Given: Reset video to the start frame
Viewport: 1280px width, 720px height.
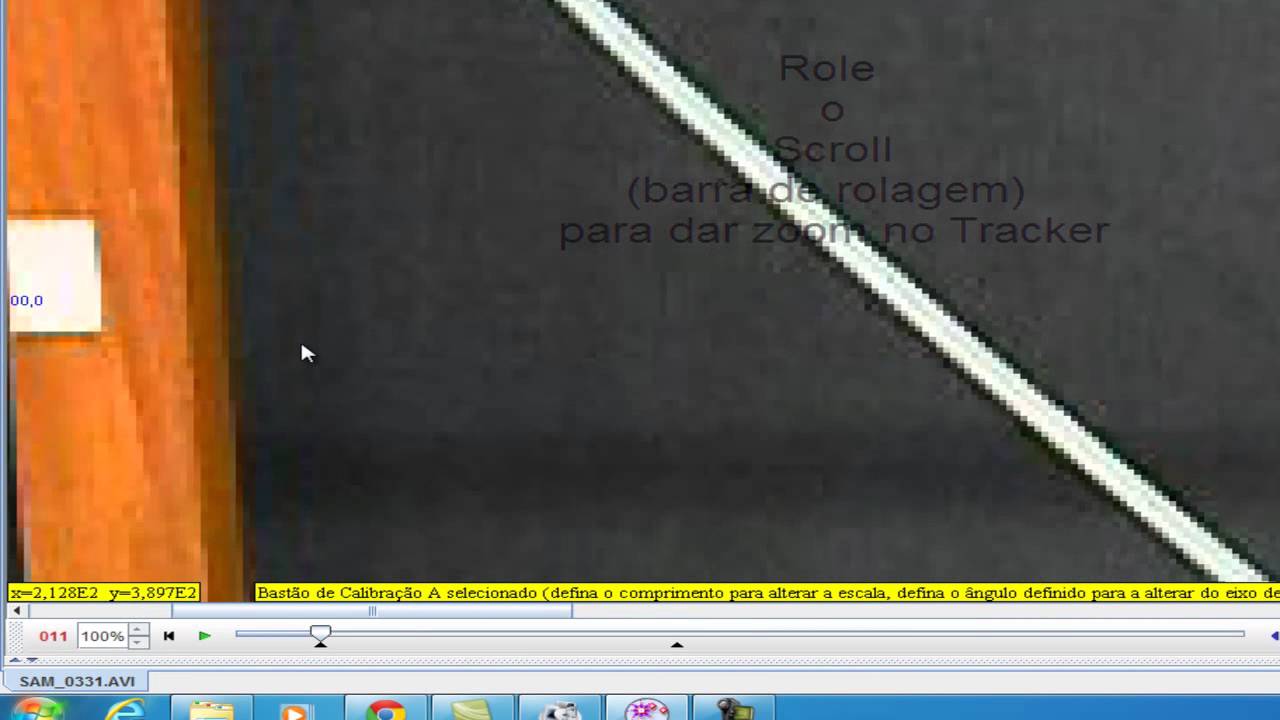Looking at the screenshot, I should pyautogui.click(x=169, y=636).
